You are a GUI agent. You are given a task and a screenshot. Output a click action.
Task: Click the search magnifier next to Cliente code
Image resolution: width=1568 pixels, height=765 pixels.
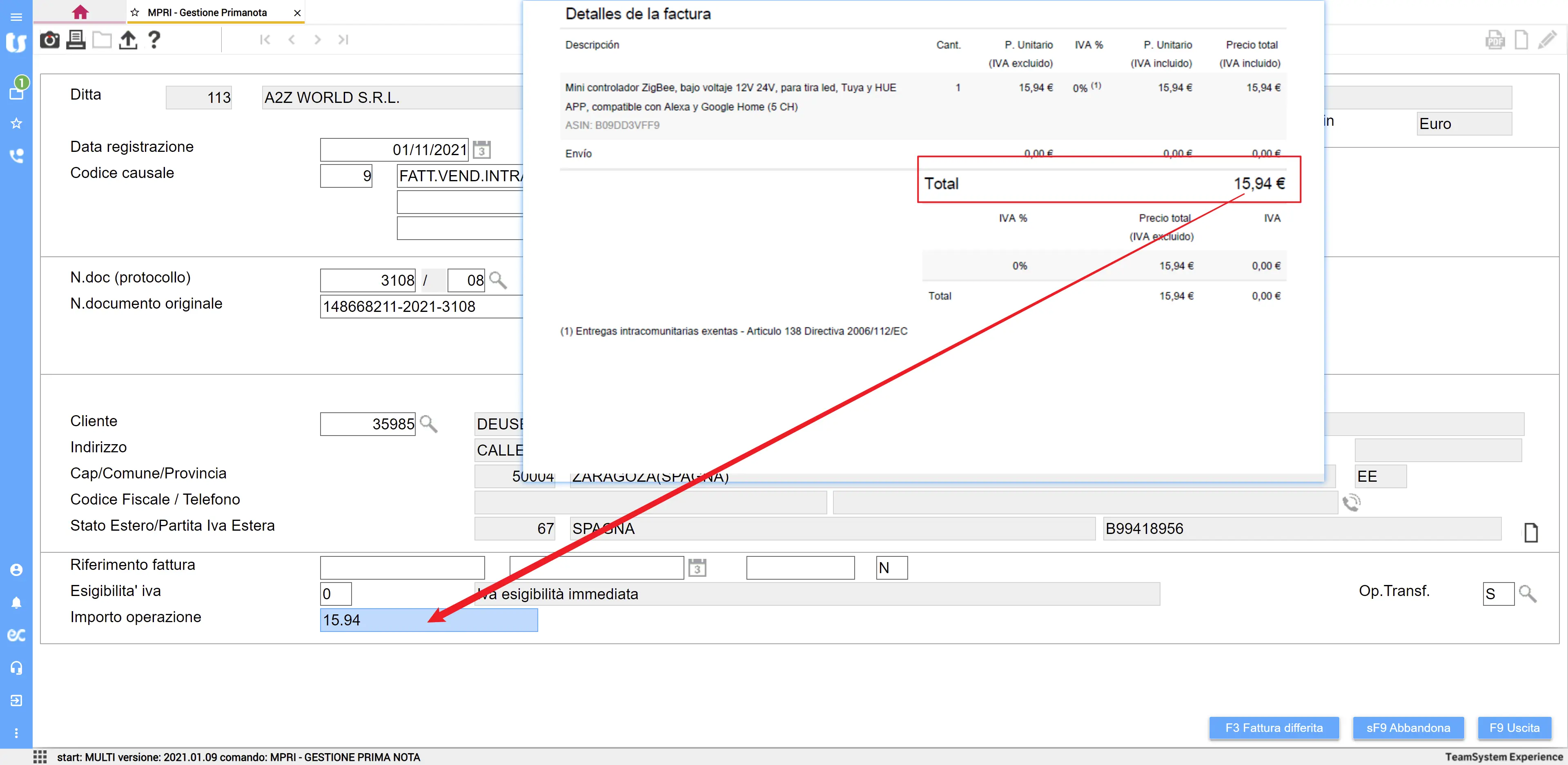pyautogui.click(x=428, y=424)
